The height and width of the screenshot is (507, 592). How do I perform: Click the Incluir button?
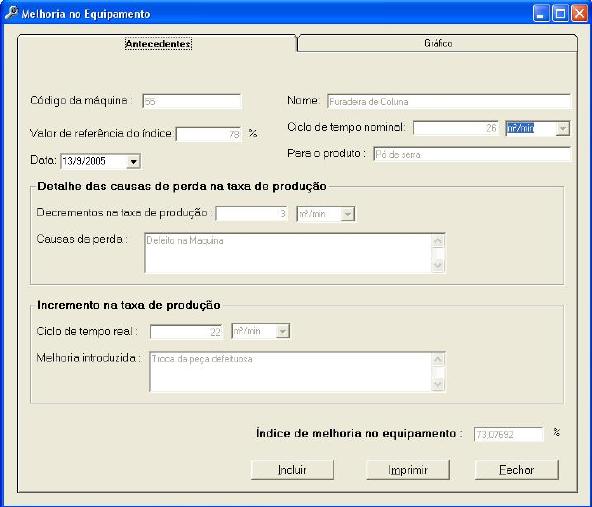pyautogui.click(x=292, y=470)
